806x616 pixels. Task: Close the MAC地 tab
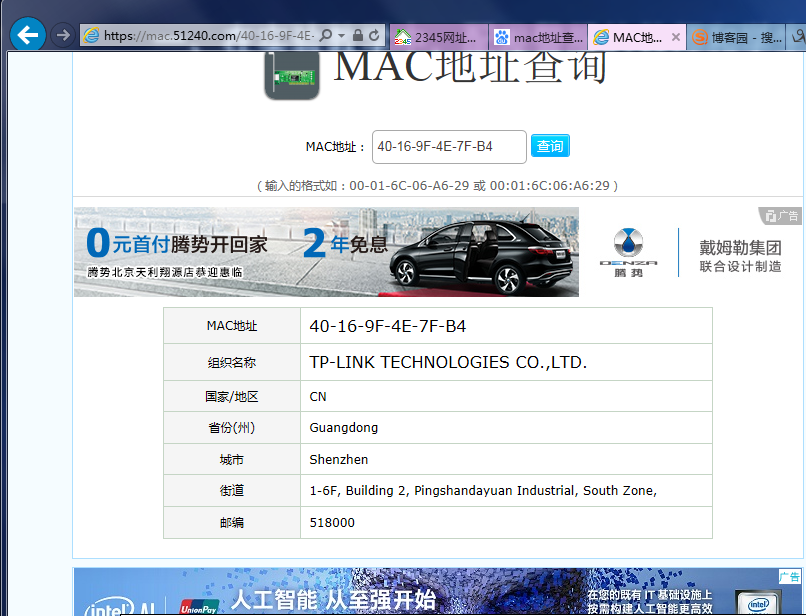pyautogui.click(x=676, y=37)
